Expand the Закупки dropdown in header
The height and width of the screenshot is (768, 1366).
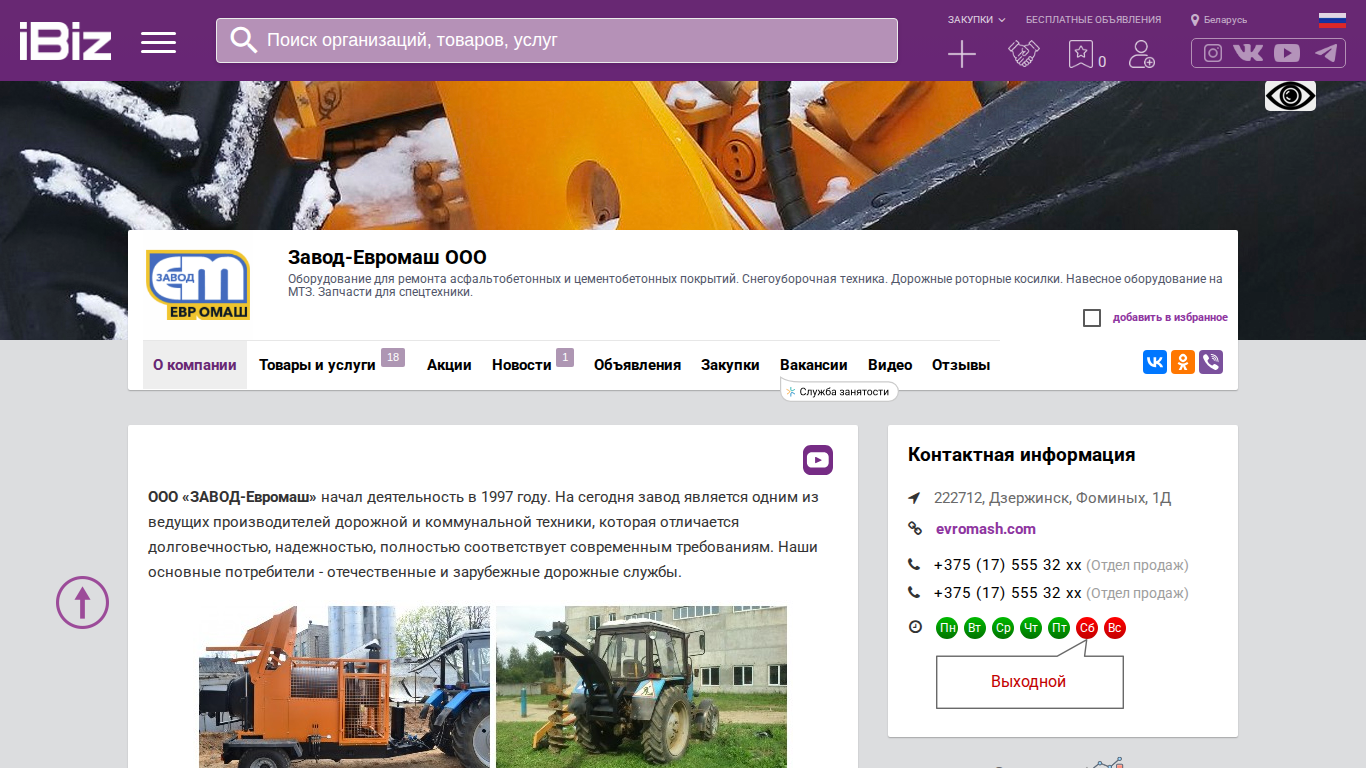(x=976, y=20)
